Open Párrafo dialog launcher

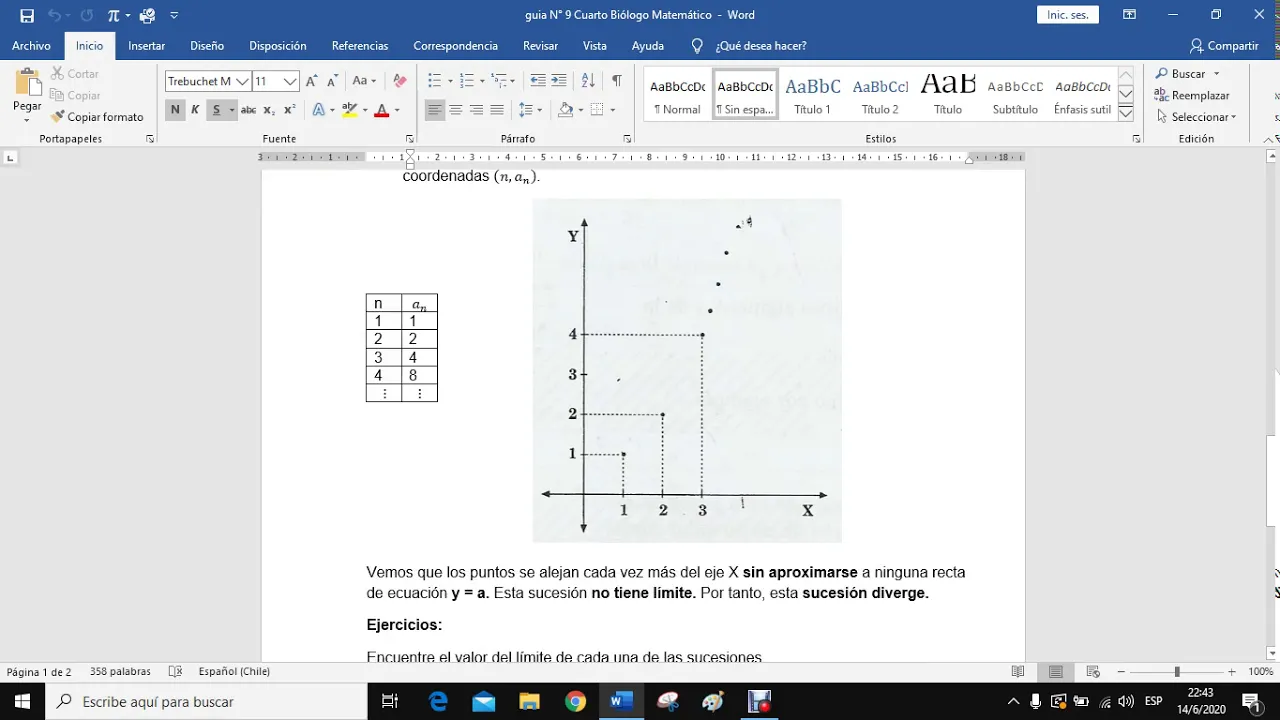pos(627,139)
